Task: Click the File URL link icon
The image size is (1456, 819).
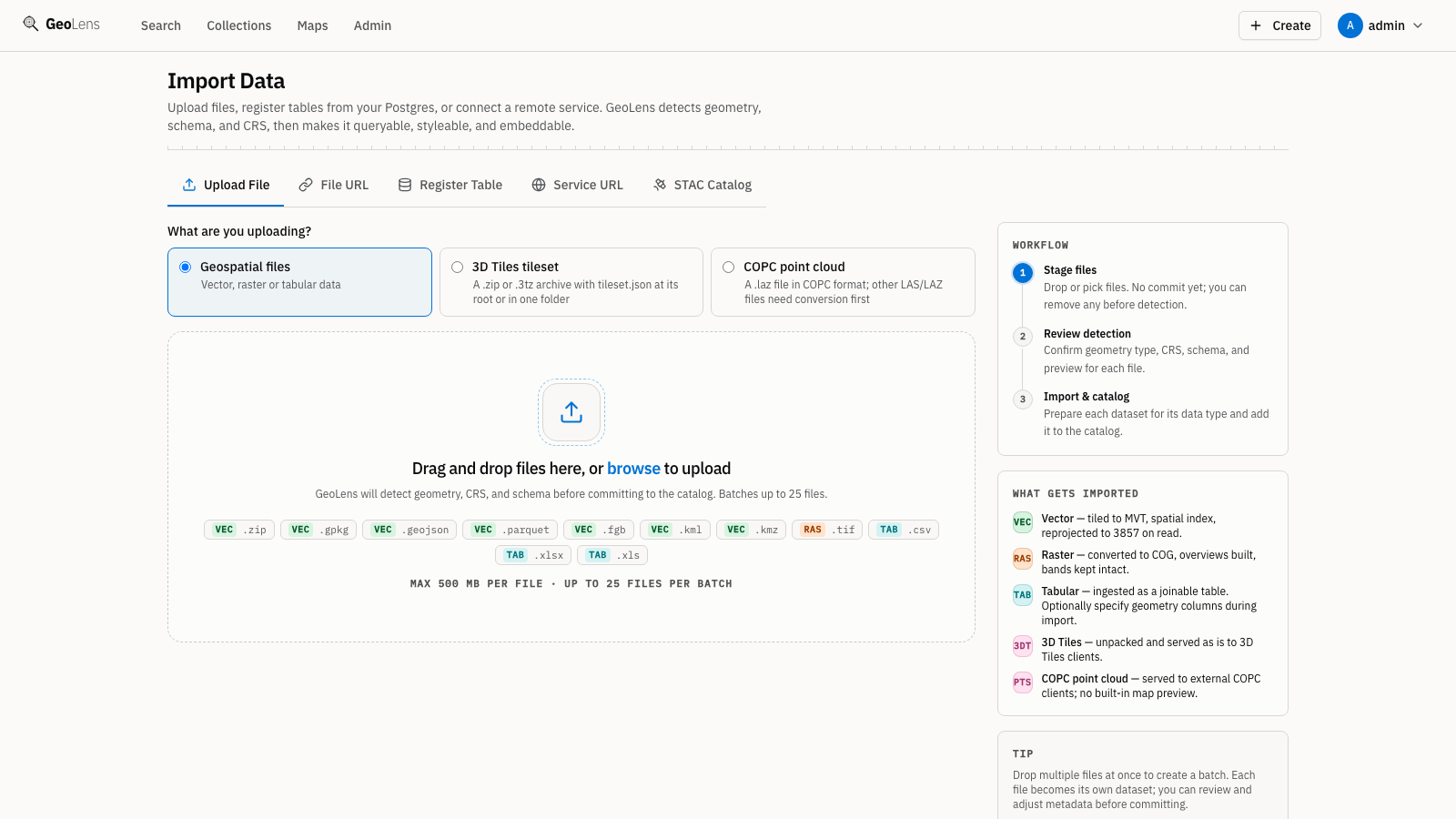Action: pyautogui.click(x=306, y=185)
